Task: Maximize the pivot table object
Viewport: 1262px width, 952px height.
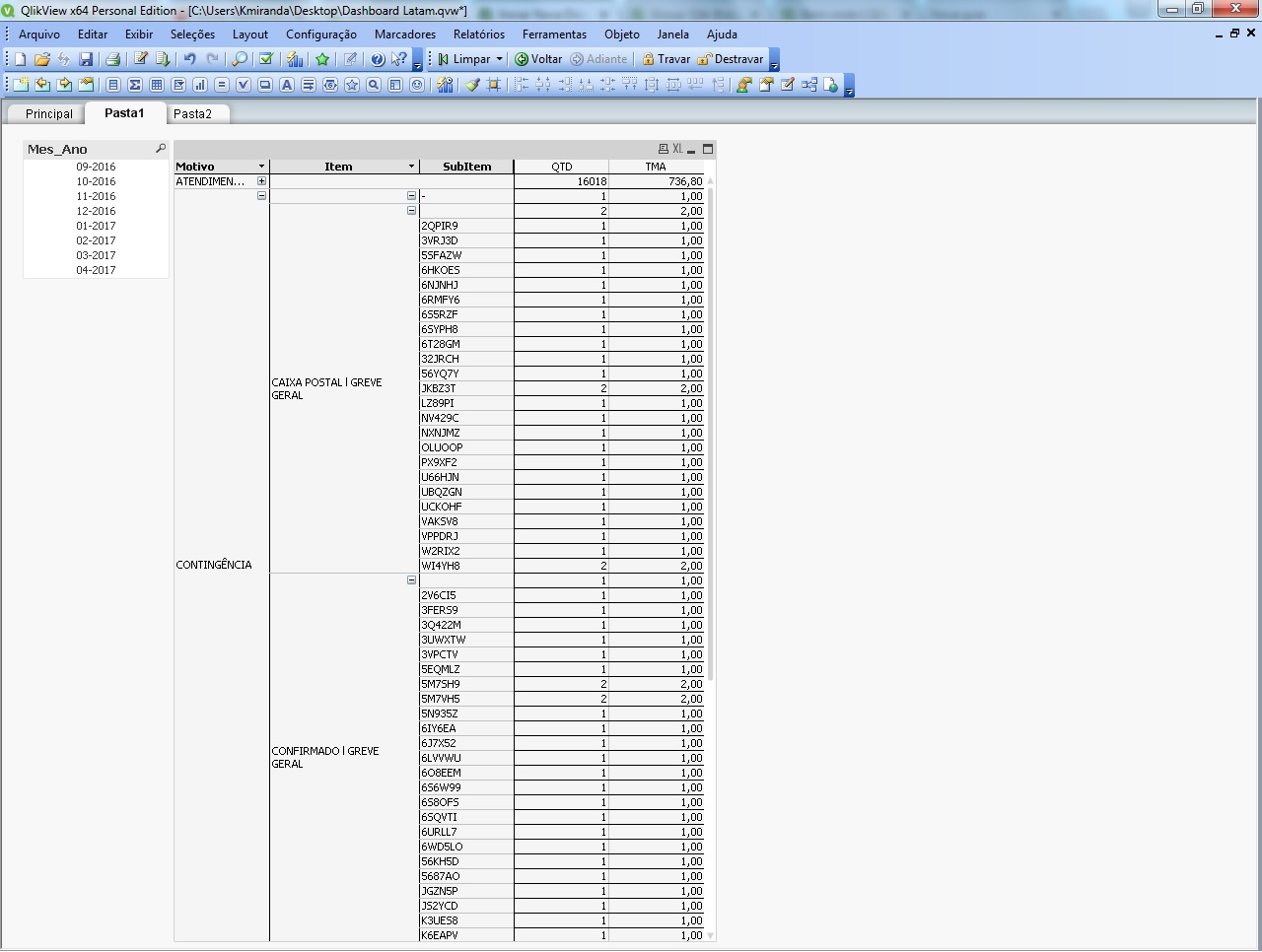Action: [x=707, y=149]
